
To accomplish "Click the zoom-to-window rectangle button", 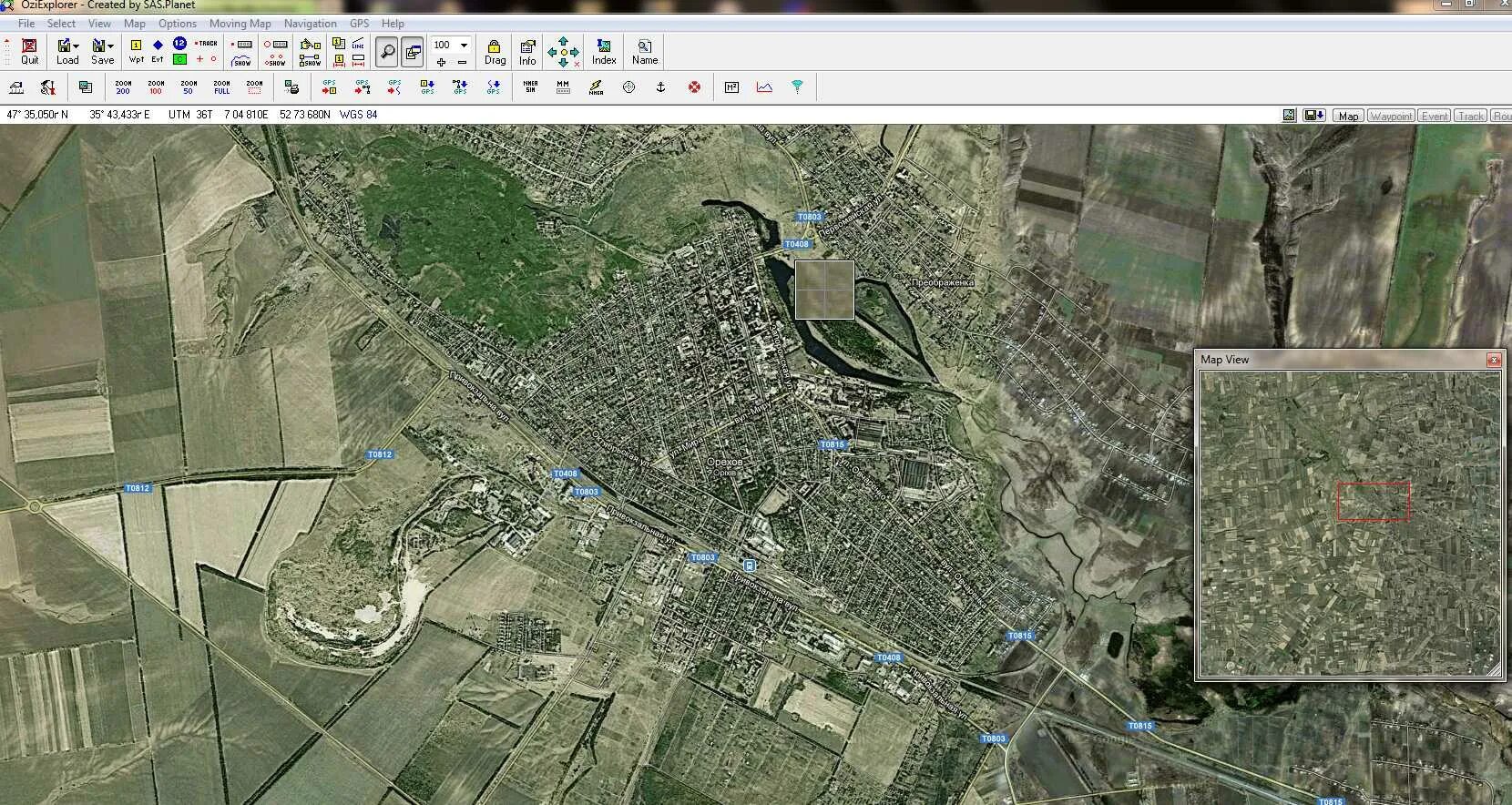I will tap(254, 87).
